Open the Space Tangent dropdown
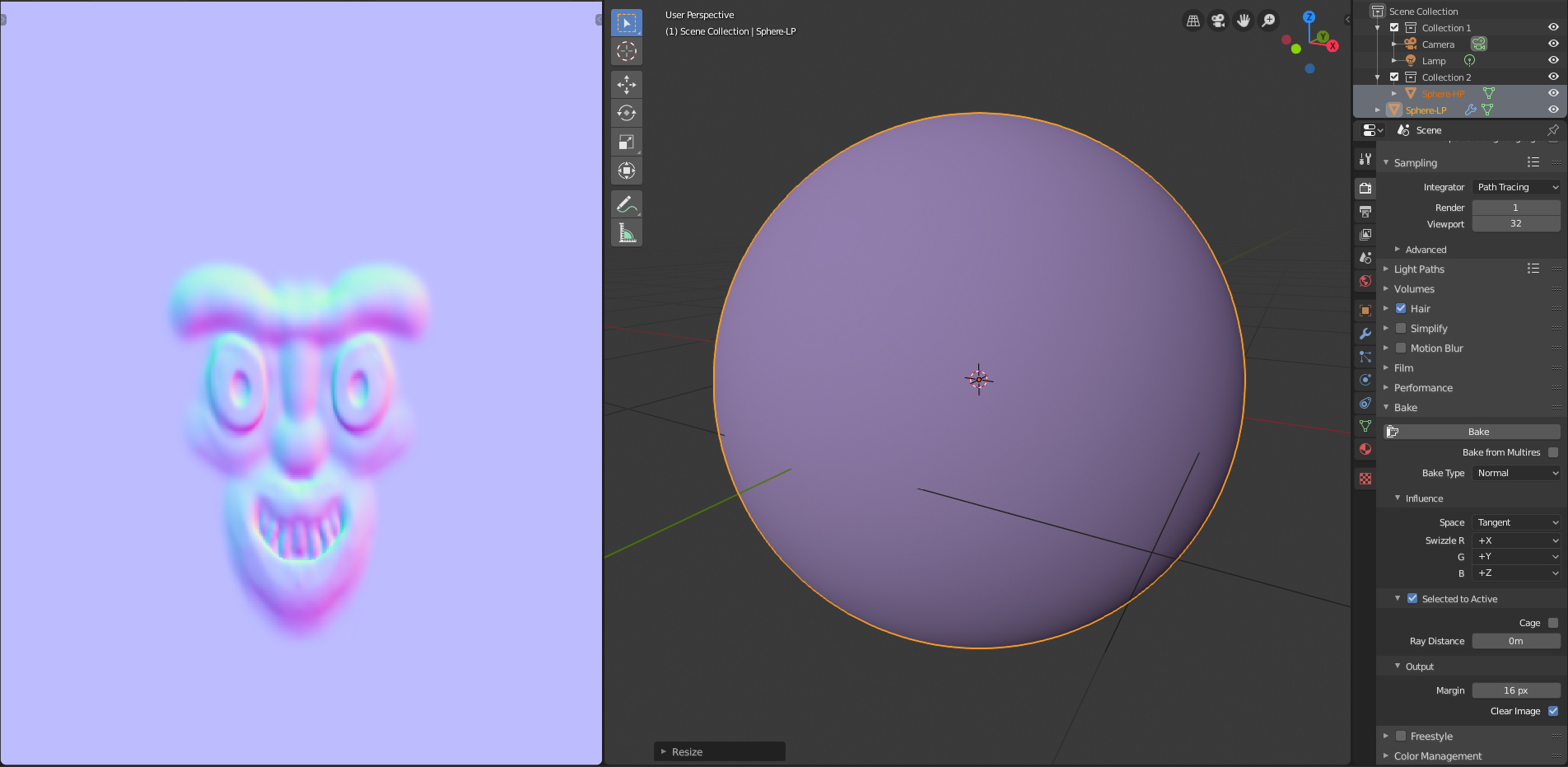 [x=1516, y=522]
